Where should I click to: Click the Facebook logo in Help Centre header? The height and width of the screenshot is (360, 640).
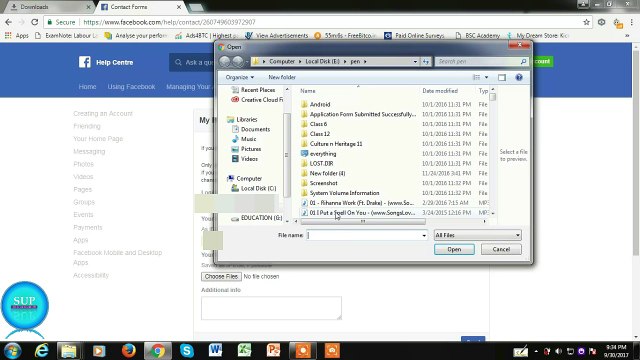click(85, 62)
